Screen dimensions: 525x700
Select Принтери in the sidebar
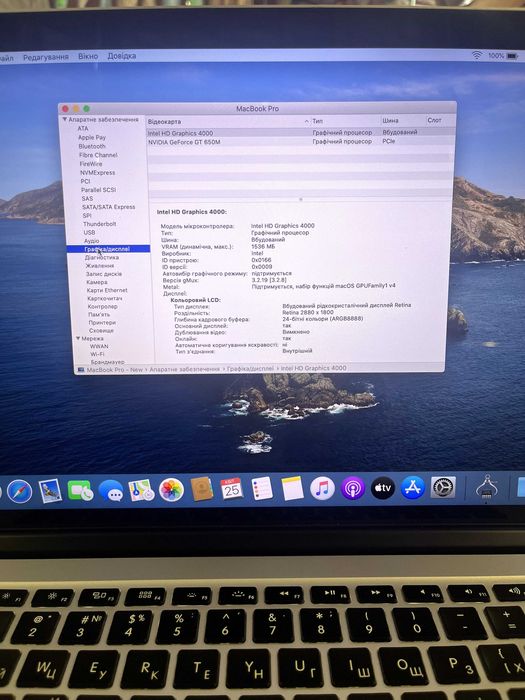[102, 322]
